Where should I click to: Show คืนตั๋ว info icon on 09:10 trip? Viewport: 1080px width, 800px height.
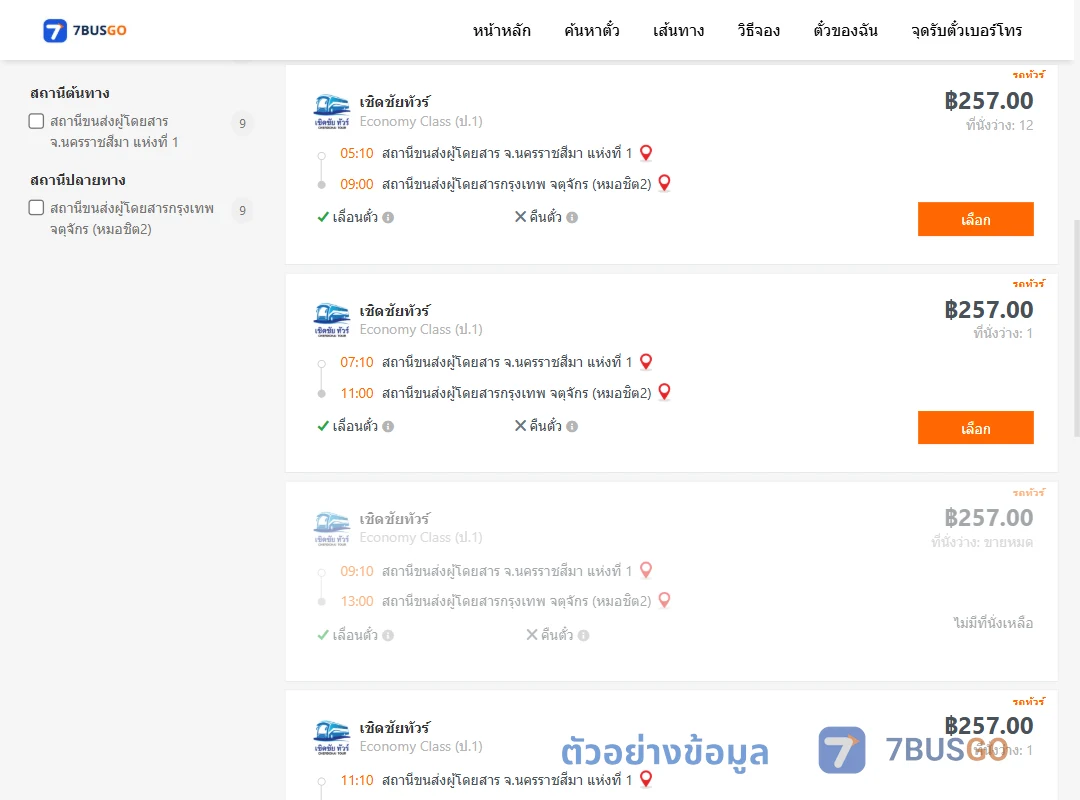(583, 635)
